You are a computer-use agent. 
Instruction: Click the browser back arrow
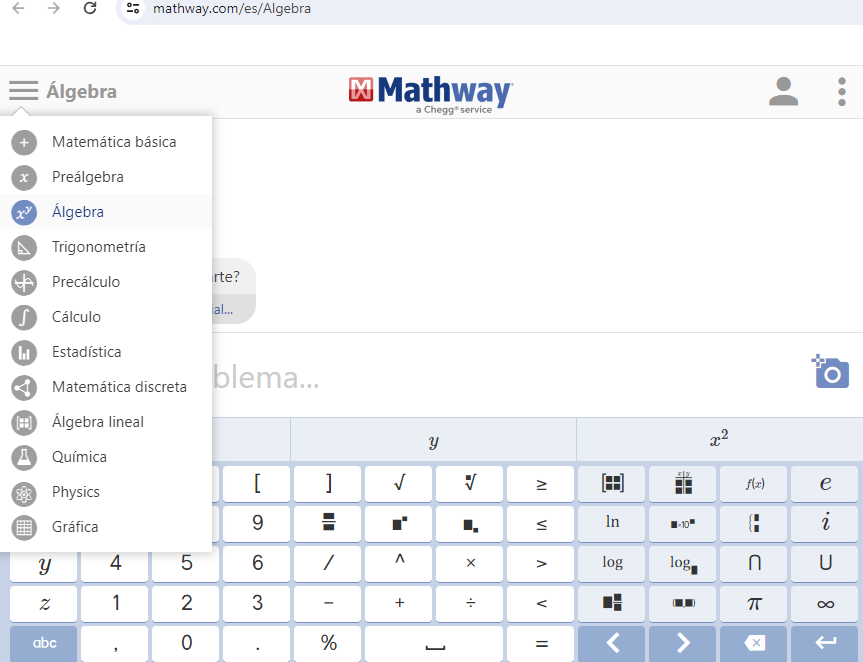18,8
